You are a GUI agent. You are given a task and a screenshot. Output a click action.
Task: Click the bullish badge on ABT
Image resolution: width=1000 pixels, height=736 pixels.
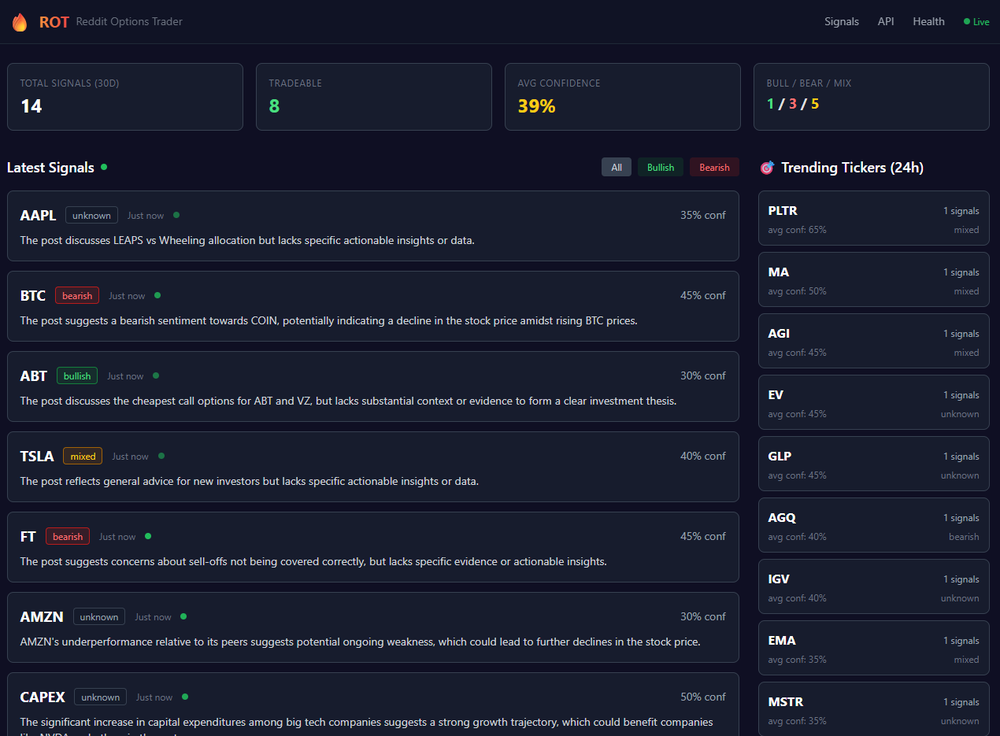point(77,376)
